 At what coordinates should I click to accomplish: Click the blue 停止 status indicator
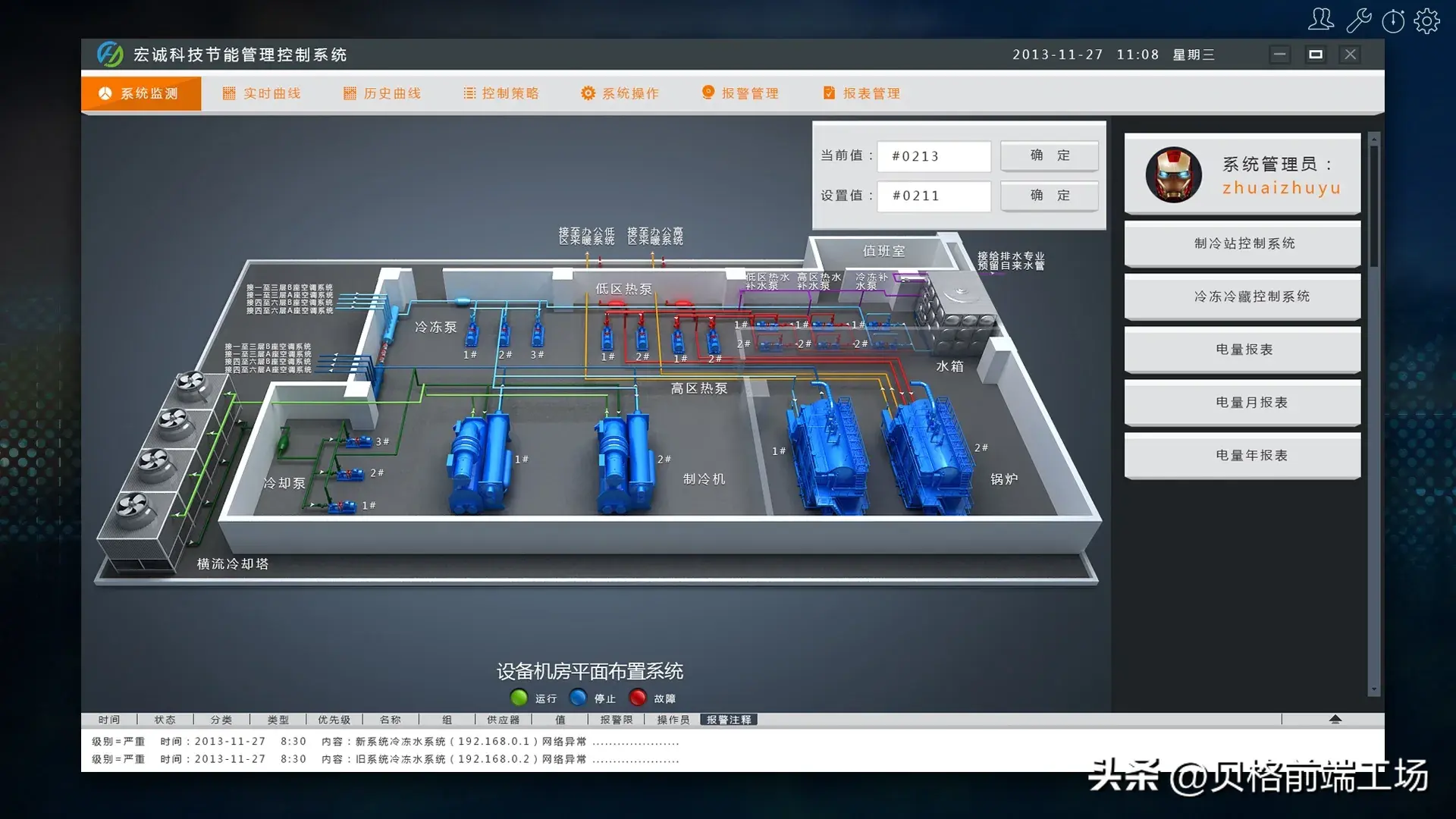pyautogui.click(x=578, y=698)
